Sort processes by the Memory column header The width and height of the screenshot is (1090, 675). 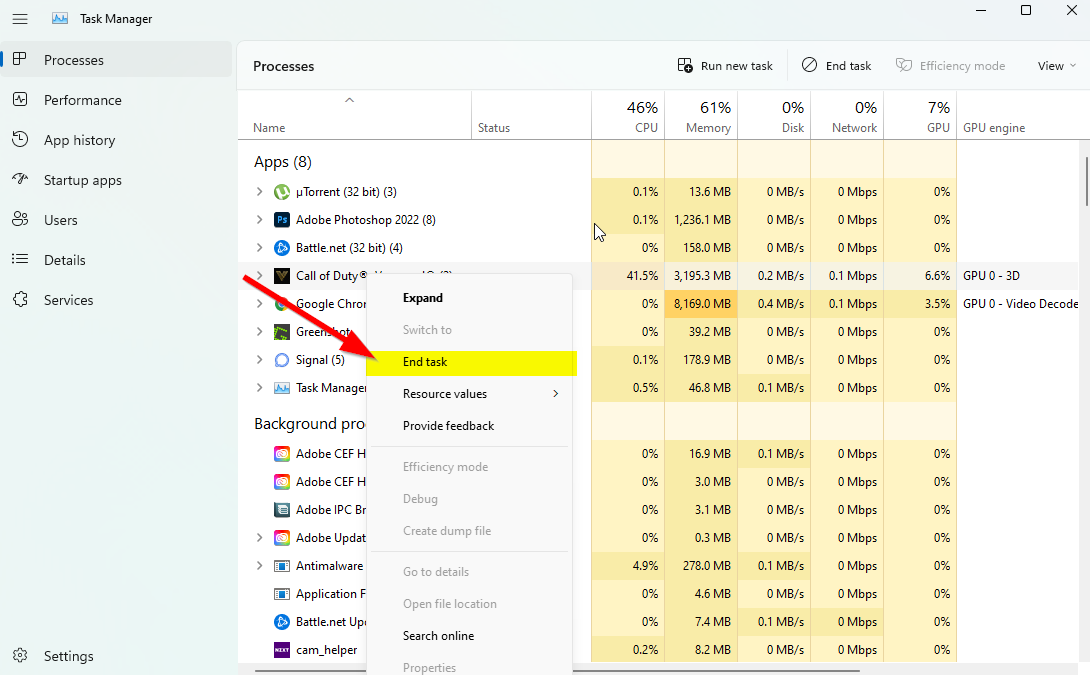click(x=708, y=118)
